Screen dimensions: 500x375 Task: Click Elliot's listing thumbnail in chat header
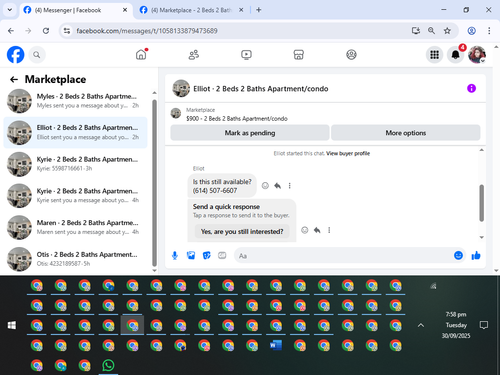click(x=181, y=88)
